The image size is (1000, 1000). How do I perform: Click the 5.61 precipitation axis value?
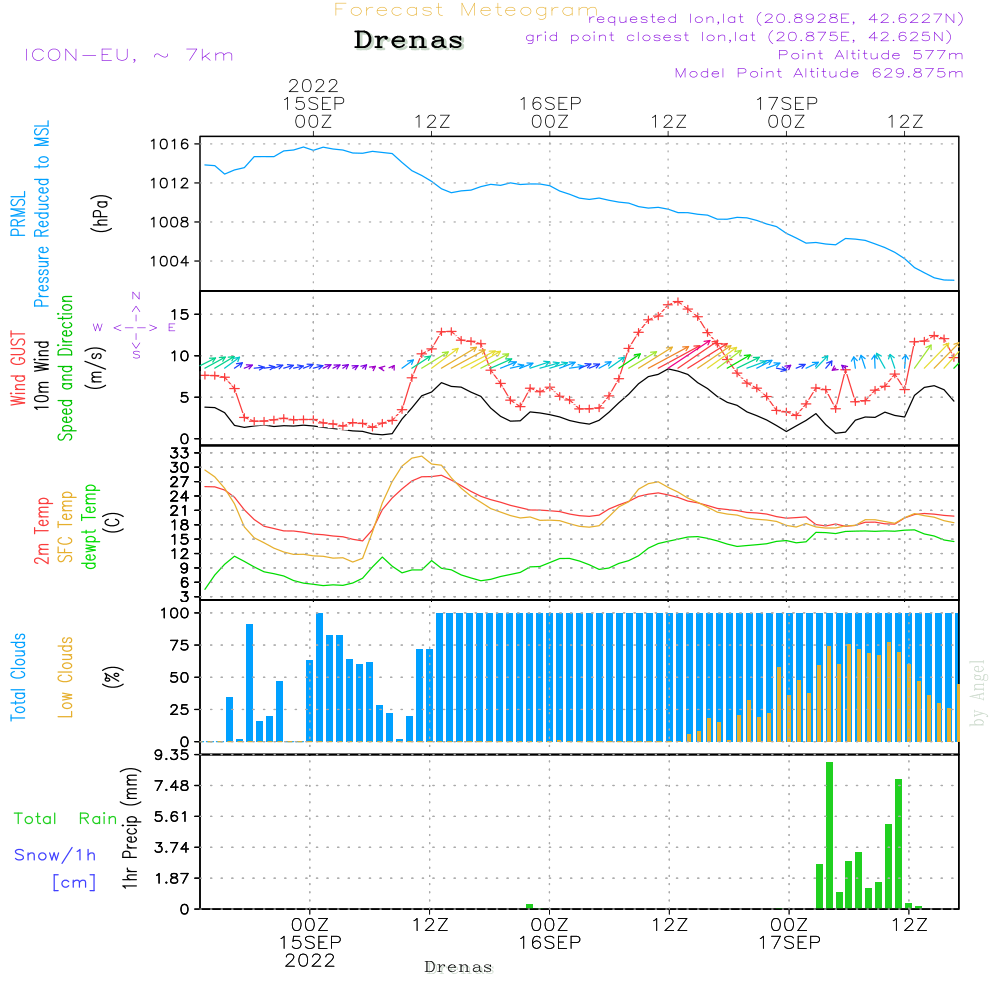pyautogui.click(x=172, y=817)
